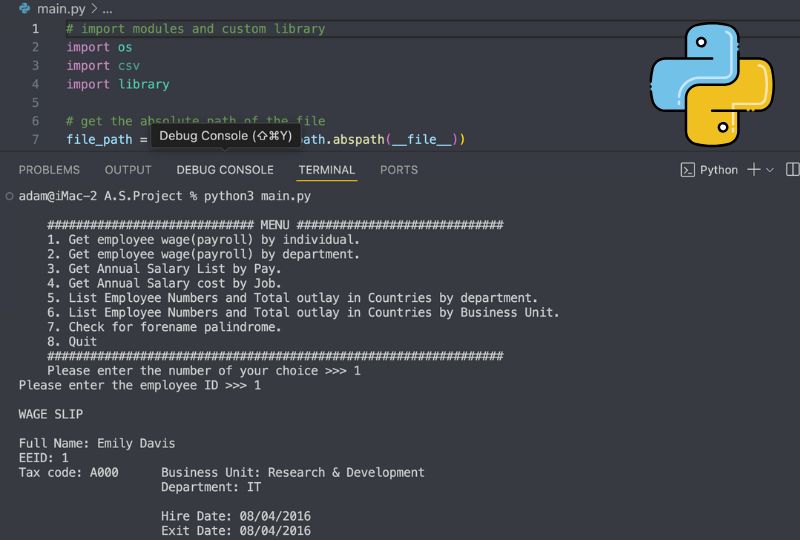Image resolution: width=800 pixels, height=540 pixels.
Task: Select the Debug Console tab
Action: pos(225,170)
